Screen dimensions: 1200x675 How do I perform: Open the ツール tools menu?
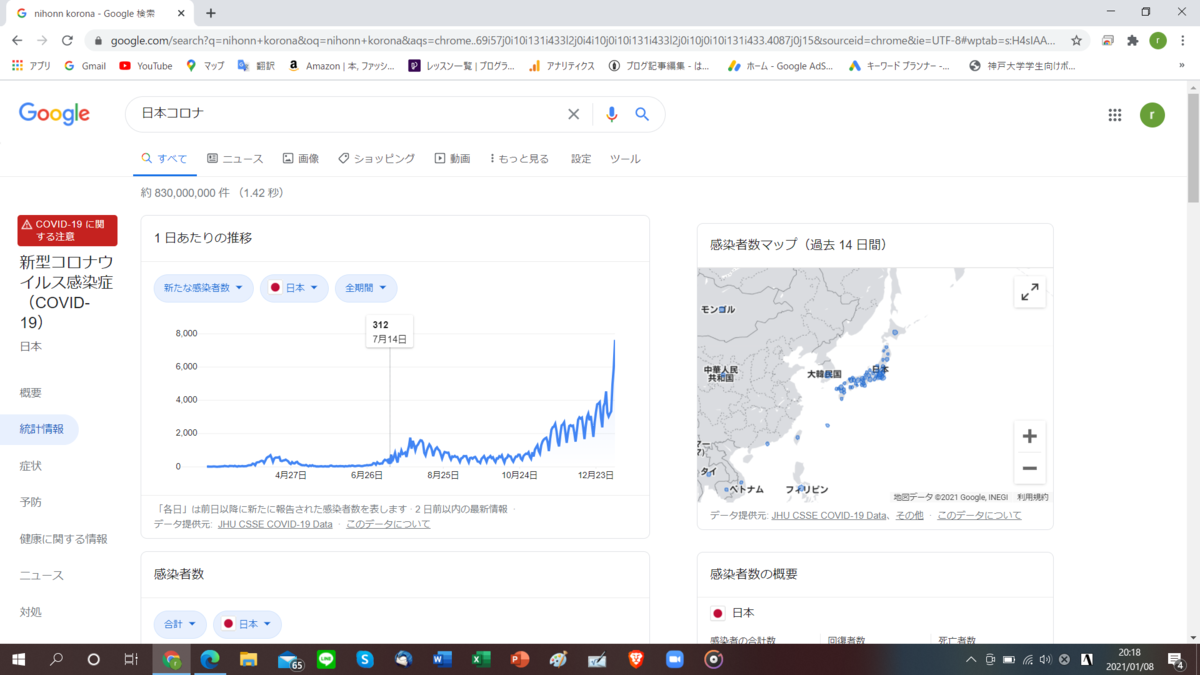625,159
